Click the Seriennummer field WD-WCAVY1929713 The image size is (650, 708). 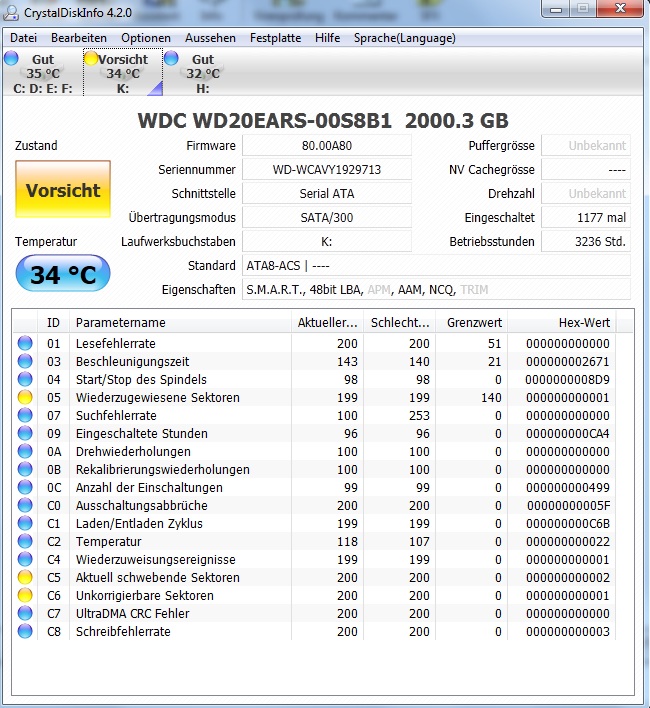click(x=327, y=170)
